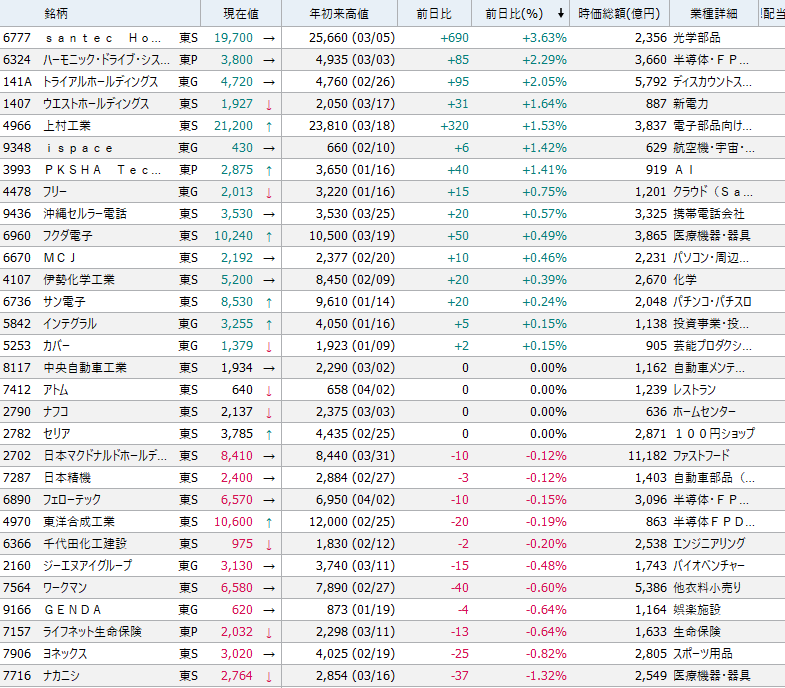Click 中央自動車工業 stock name

point(85,368)
